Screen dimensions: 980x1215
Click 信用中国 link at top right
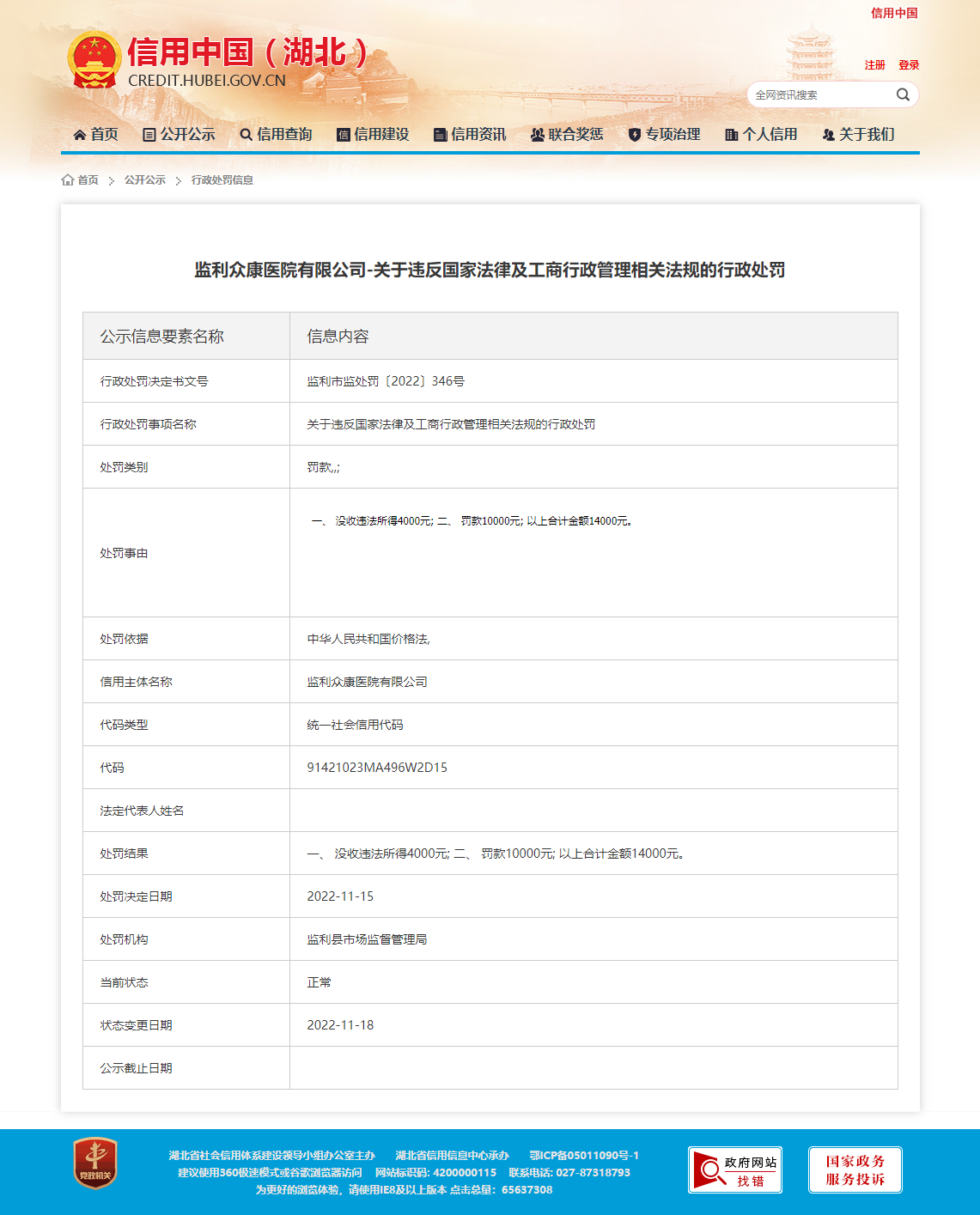(894, 13)
